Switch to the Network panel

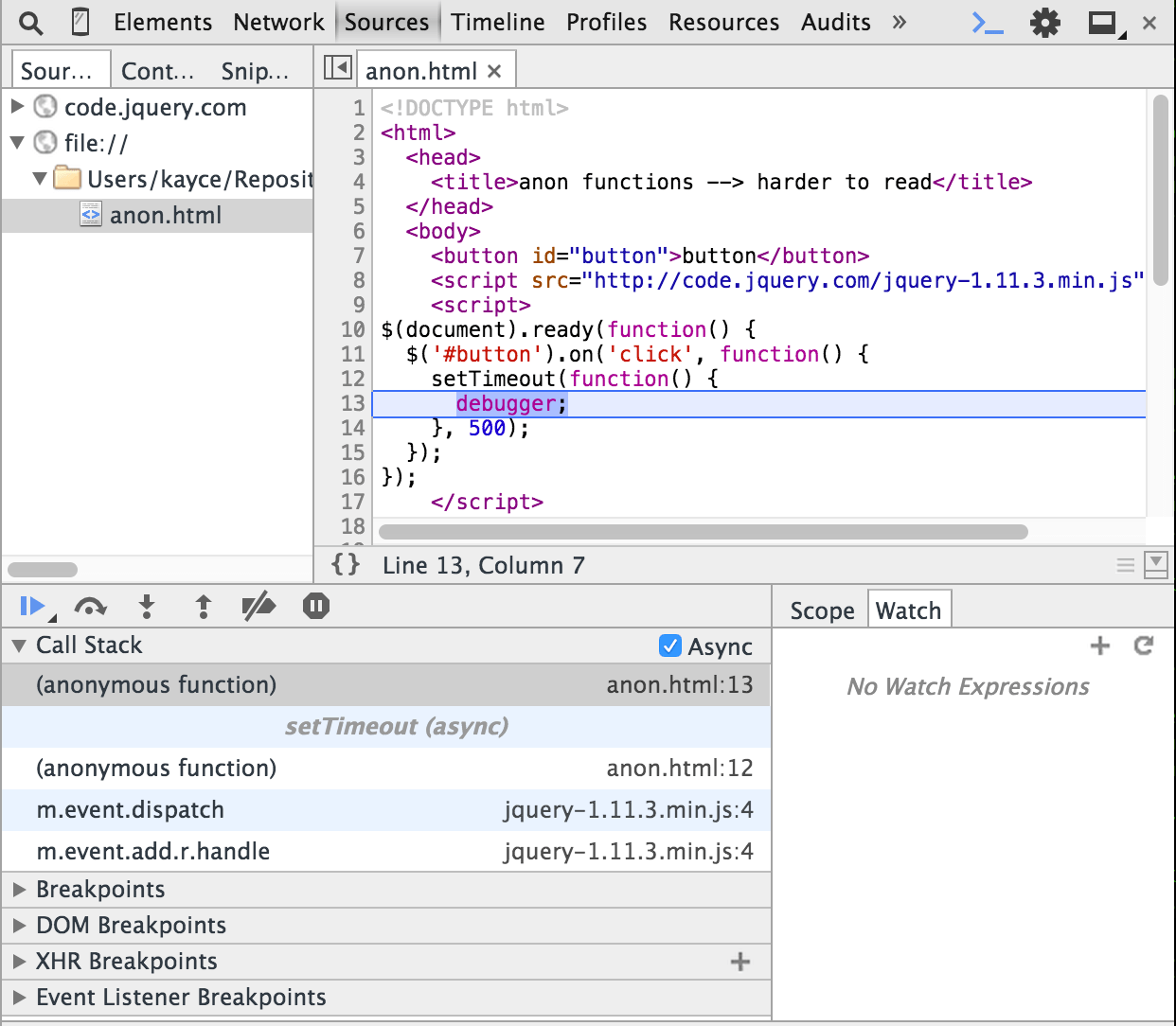click(x=278, y=21)
